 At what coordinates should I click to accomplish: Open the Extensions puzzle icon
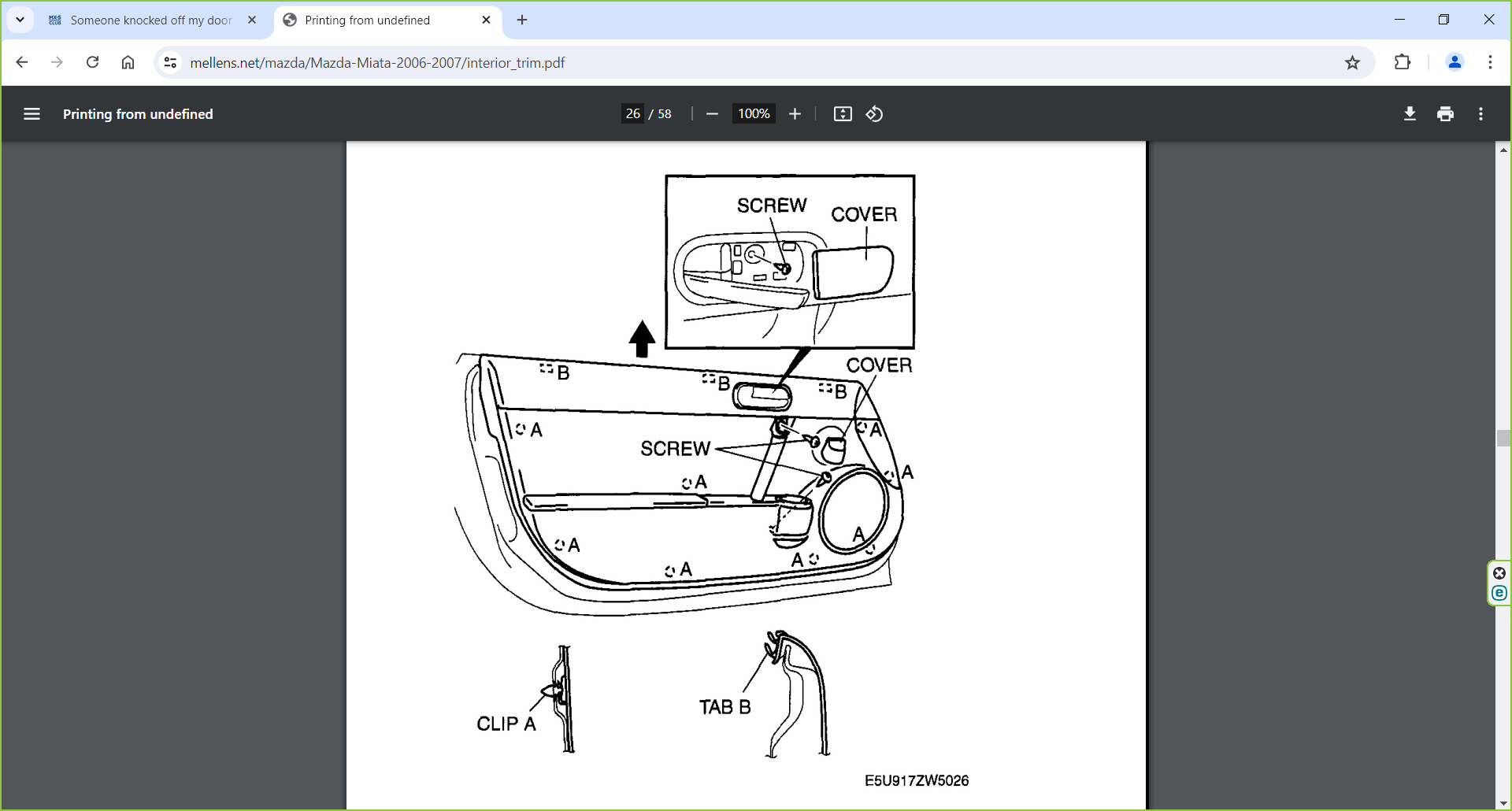1403,63
